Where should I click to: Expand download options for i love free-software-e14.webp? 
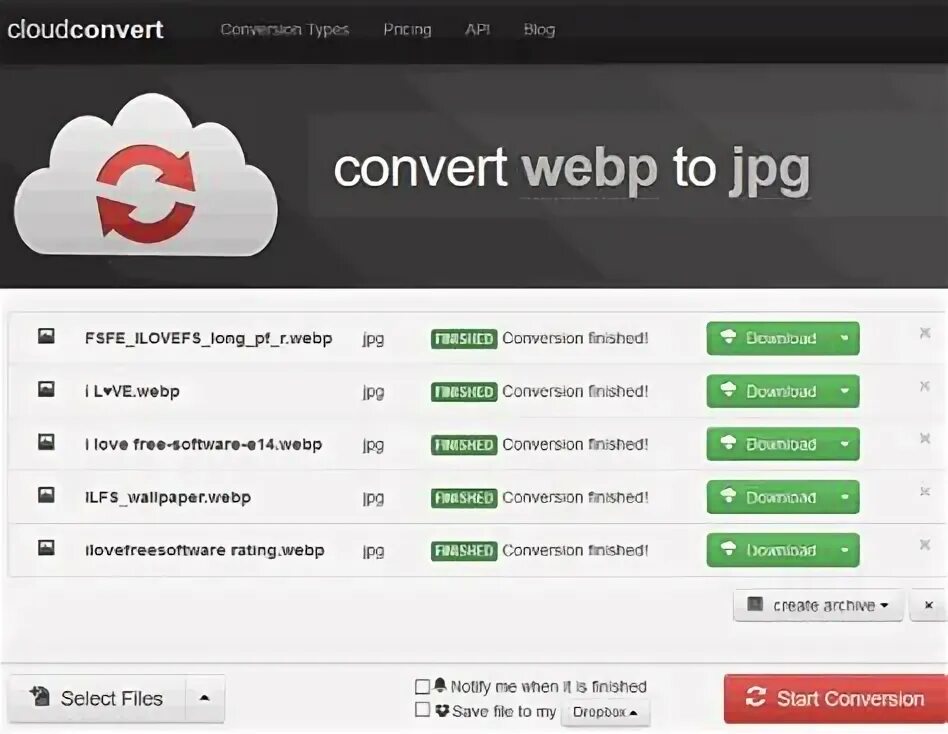[x=845, y=444]
